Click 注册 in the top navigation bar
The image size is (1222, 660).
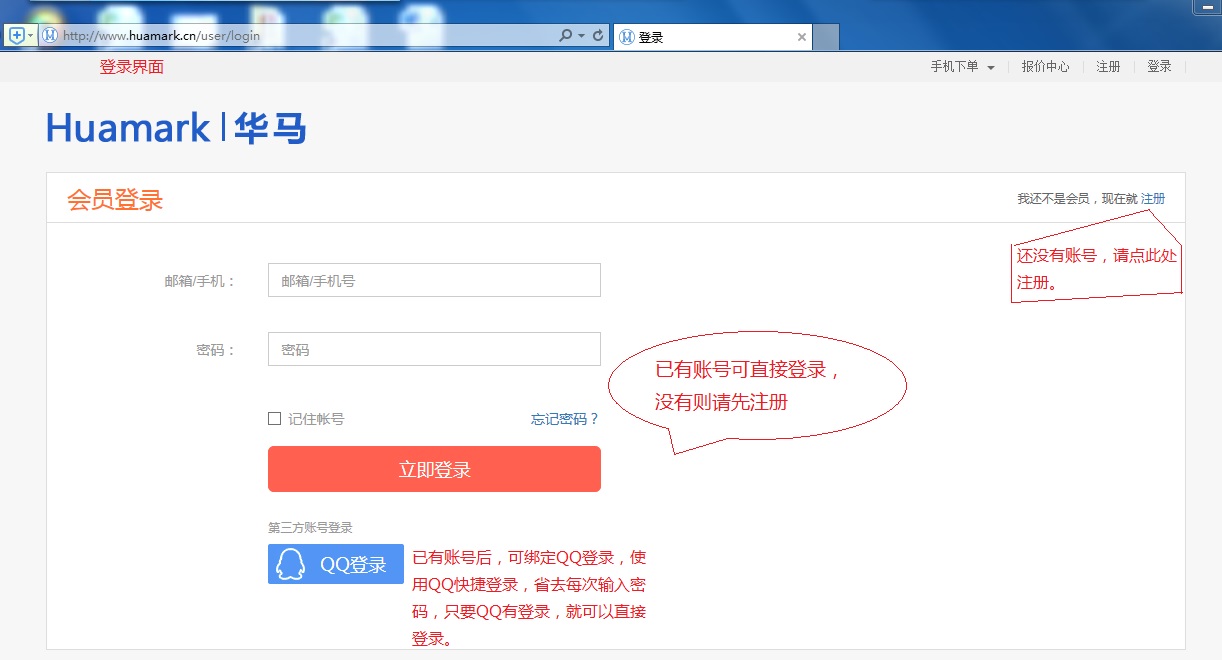[x=1108, y=67]
